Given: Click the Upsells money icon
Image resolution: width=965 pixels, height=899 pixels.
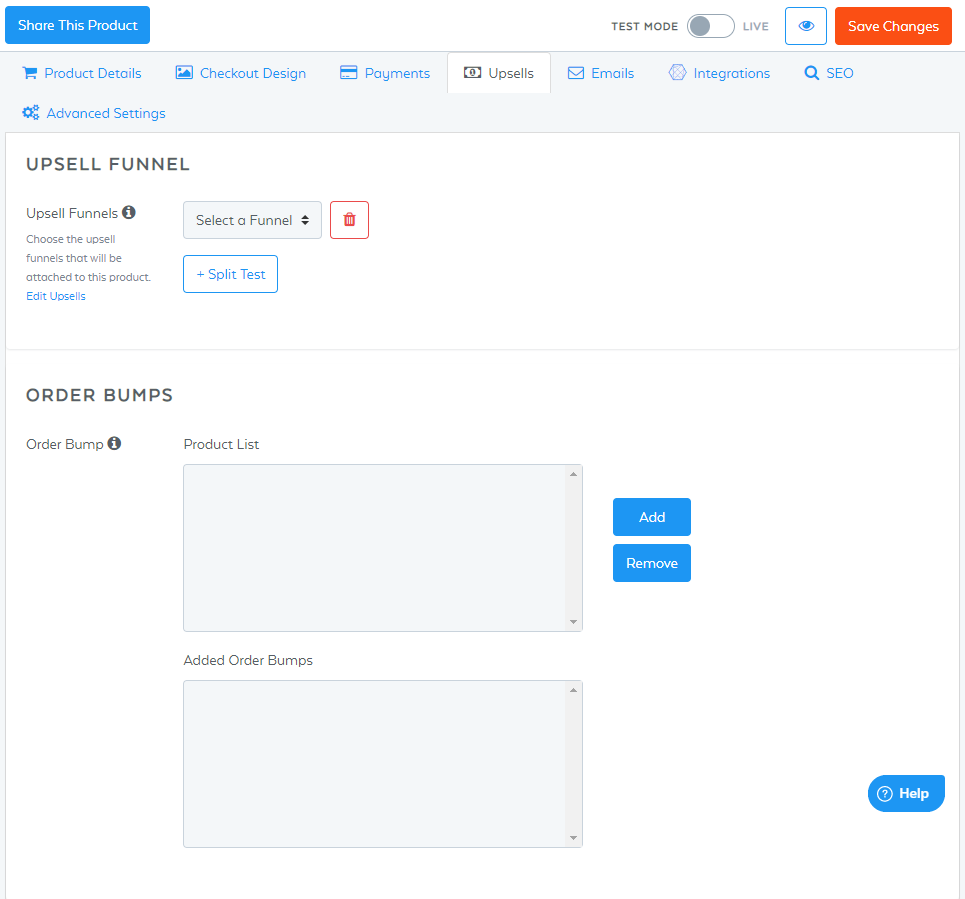Looking at the screenshot, I should 472,73.
